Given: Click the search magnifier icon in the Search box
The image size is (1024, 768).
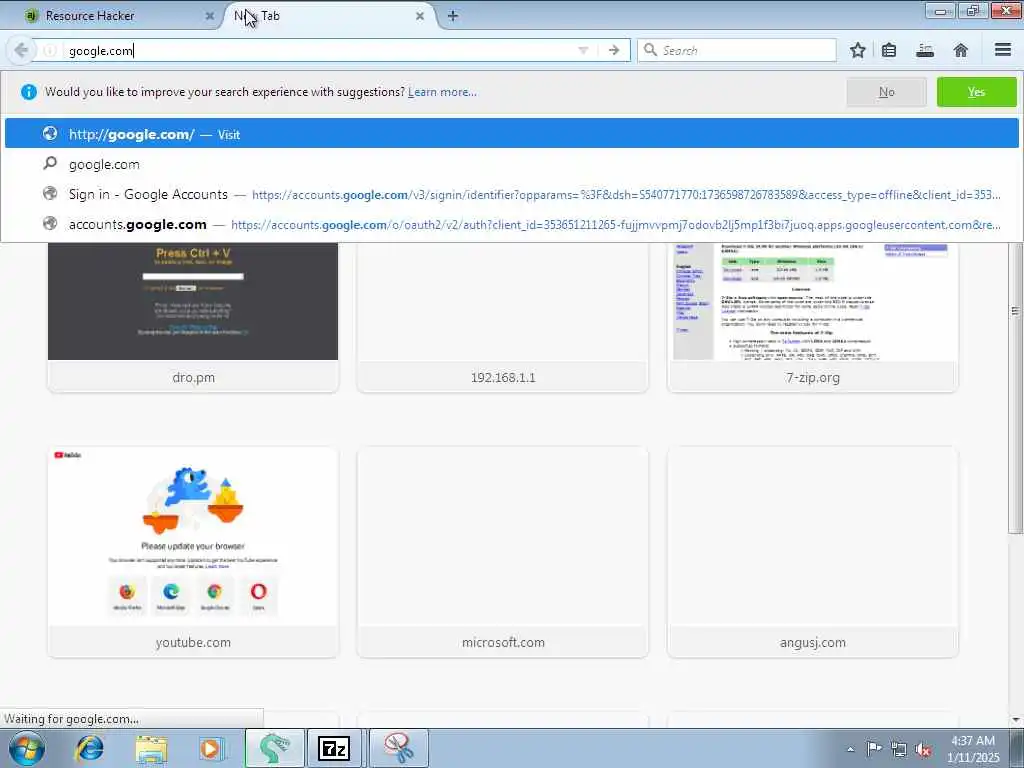Looking at the screenshot, I should (650, 50).
